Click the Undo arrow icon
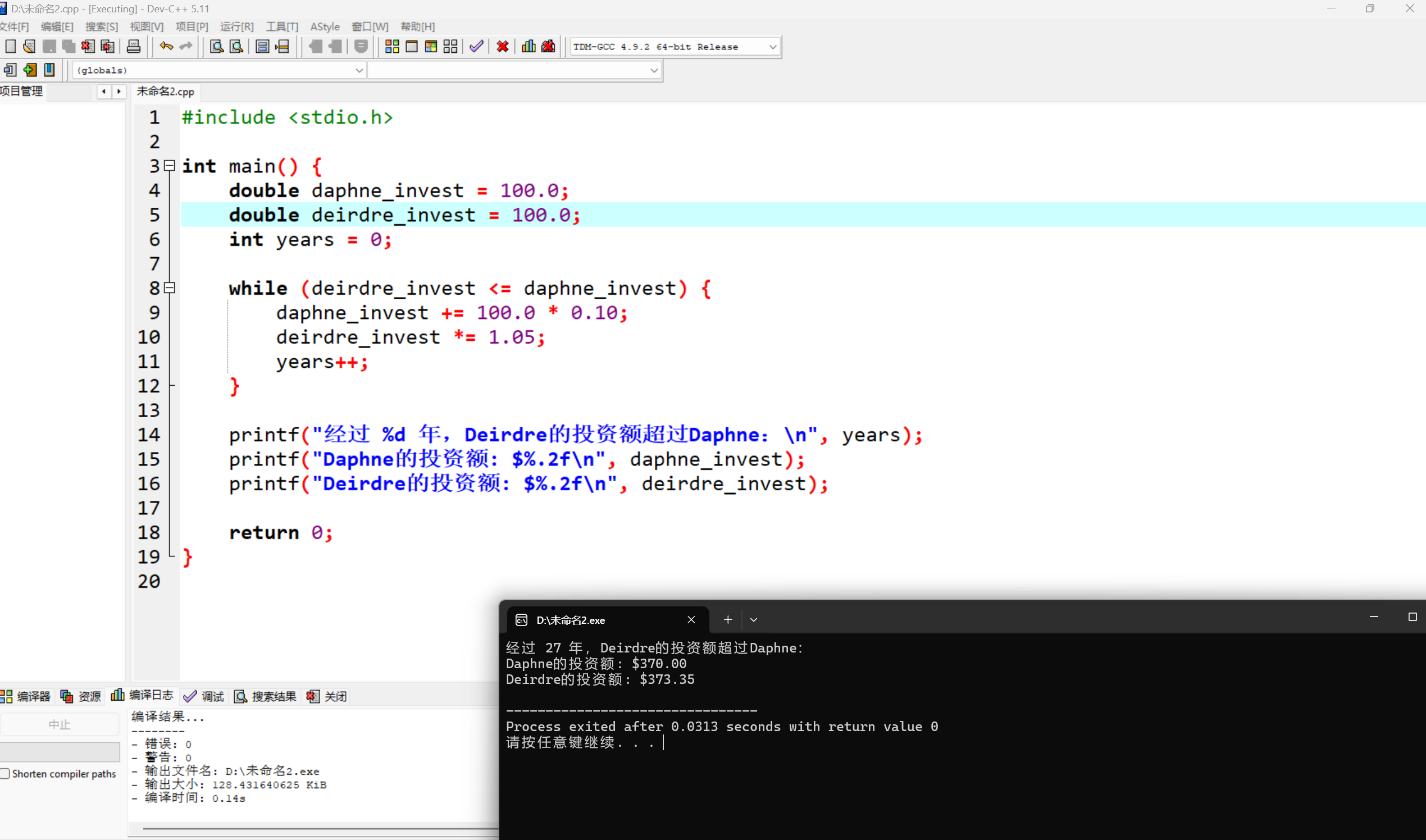The width and height of the screenshot is (1426, 840). 166,47
